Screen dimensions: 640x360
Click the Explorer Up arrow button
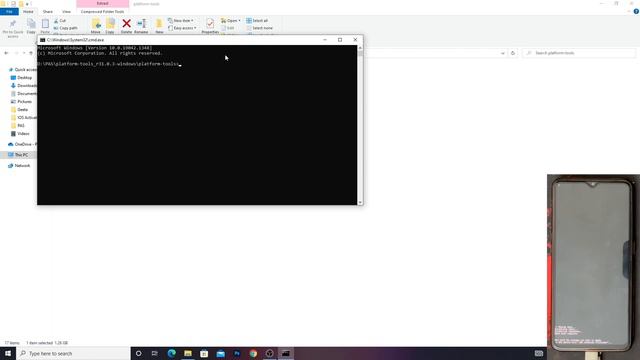[x=31, y=53]
